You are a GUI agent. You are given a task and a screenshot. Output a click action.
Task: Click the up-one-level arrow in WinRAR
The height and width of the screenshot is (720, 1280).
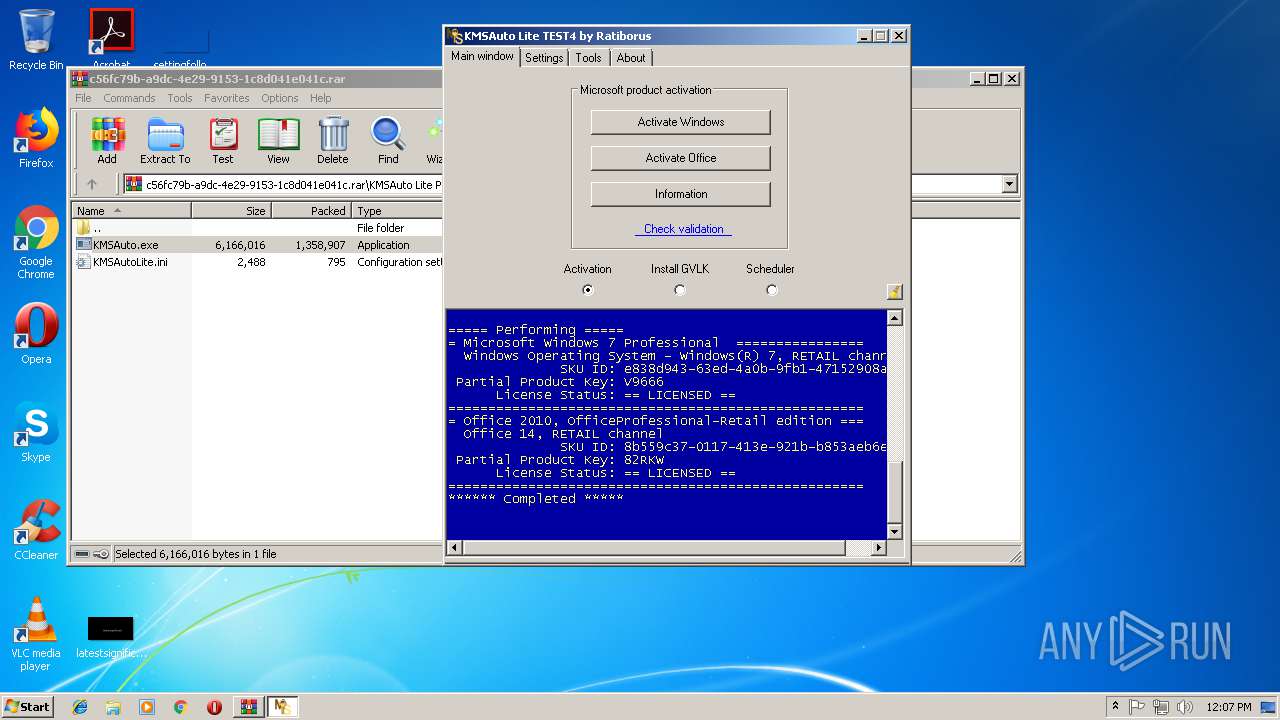pos(92,184)
